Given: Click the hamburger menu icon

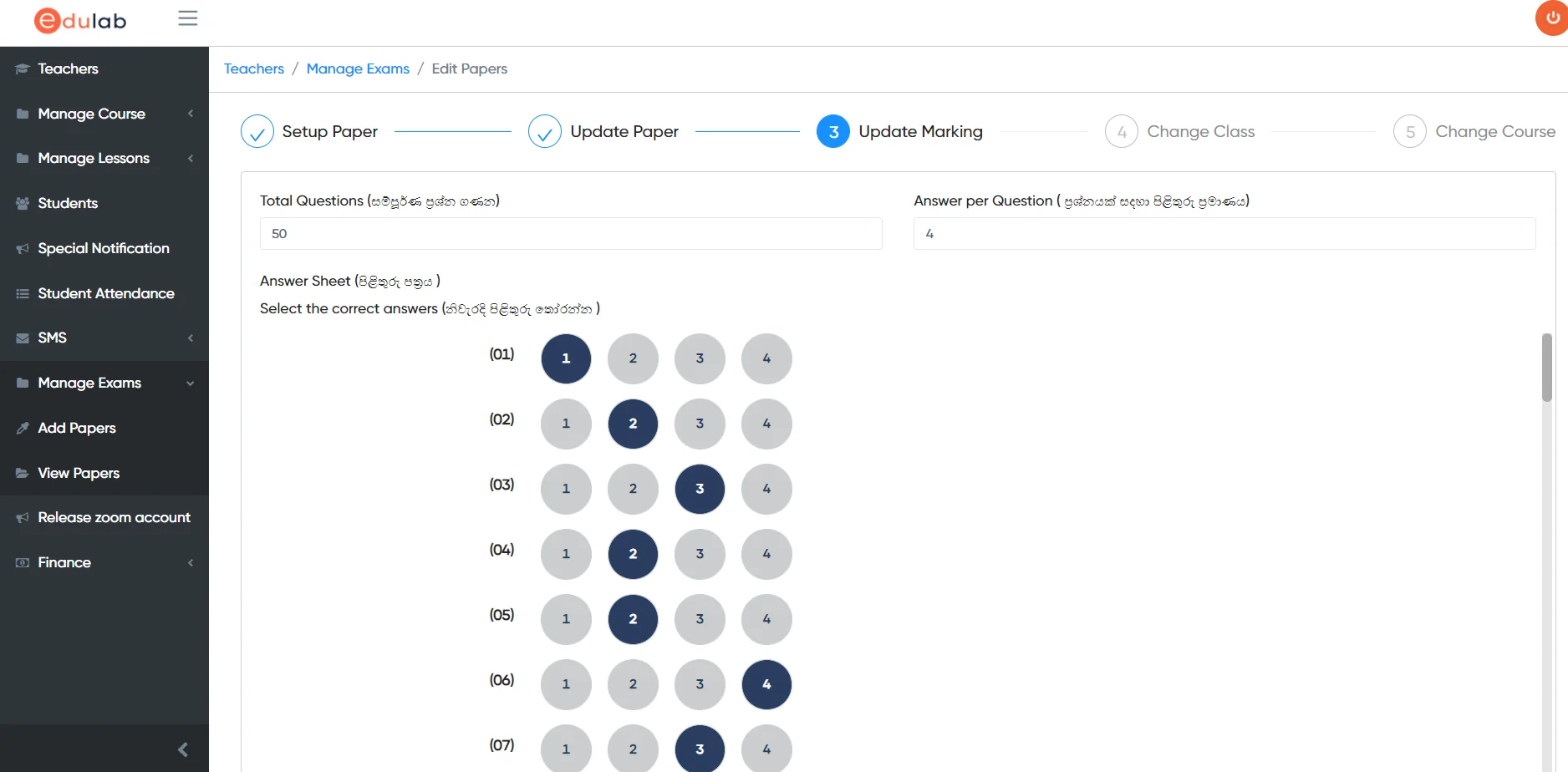Looking at the screenshot, I should coord(187,18).
